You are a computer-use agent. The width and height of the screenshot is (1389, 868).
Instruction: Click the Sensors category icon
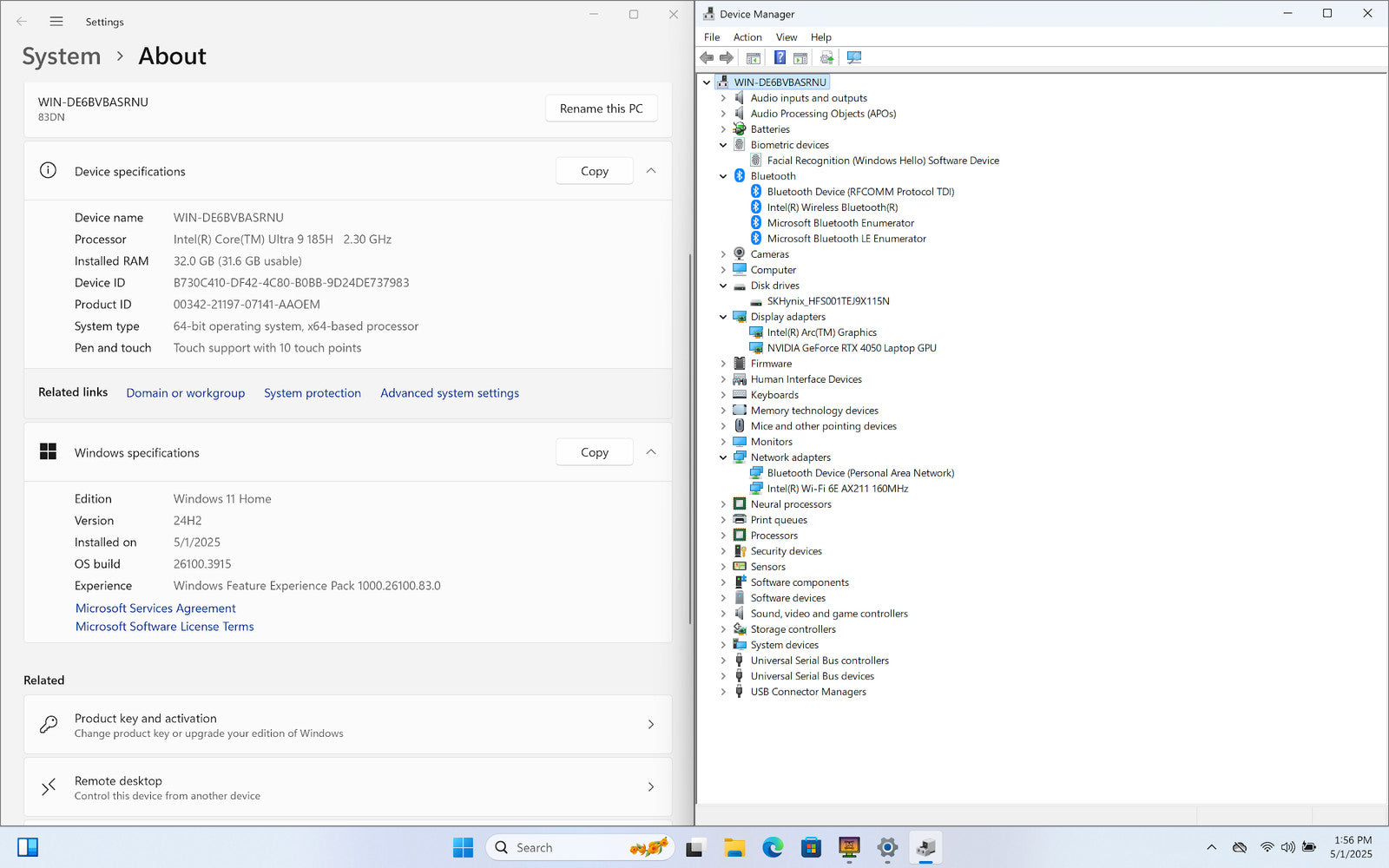coord(740,567)
